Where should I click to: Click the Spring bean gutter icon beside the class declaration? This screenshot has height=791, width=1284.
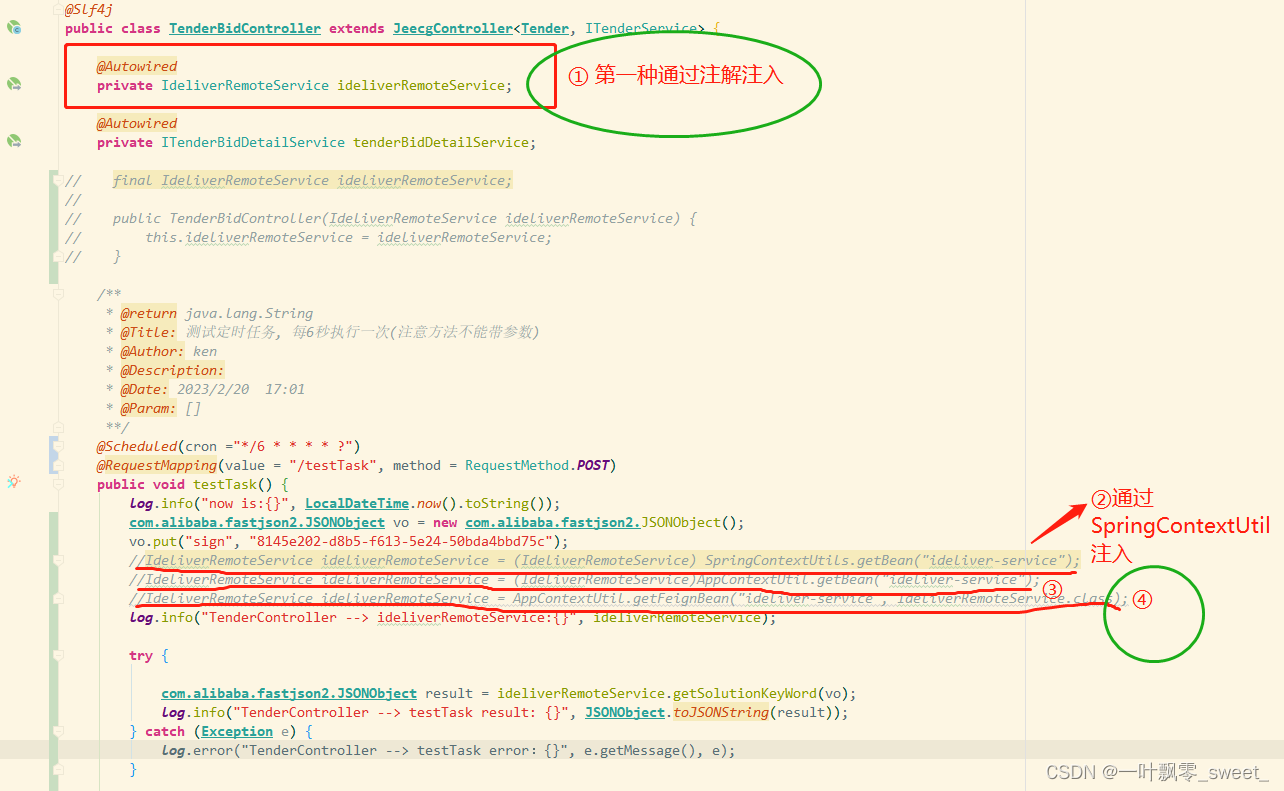15,29
